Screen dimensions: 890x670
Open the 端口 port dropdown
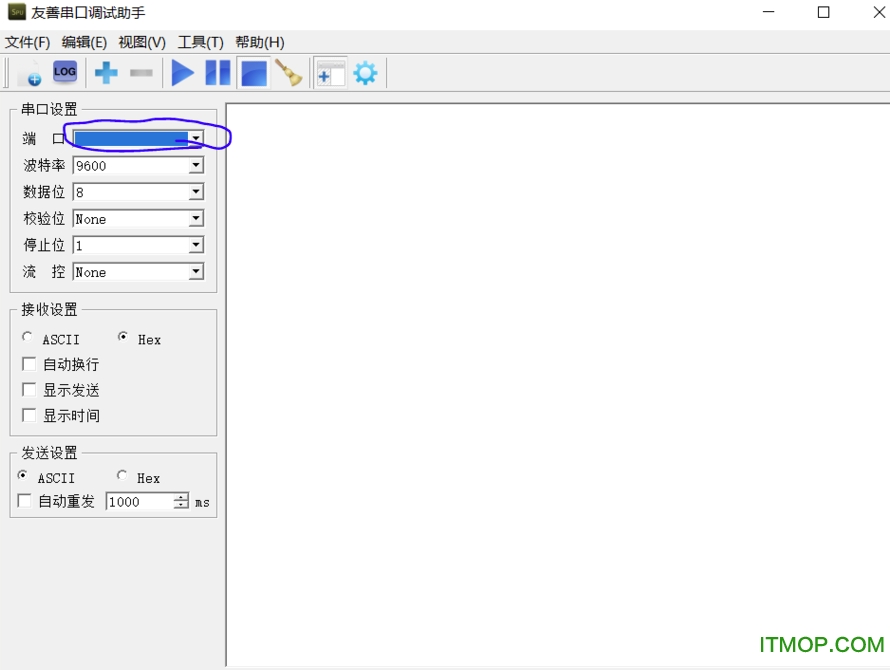(196, 139)
